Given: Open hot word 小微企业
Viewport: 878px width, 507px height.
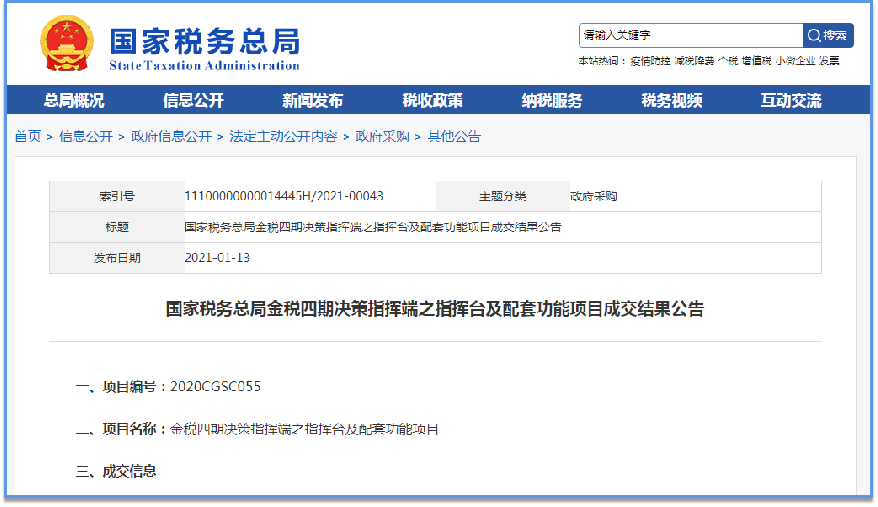Looking at the screenshot, I should (x=795, y=61).
